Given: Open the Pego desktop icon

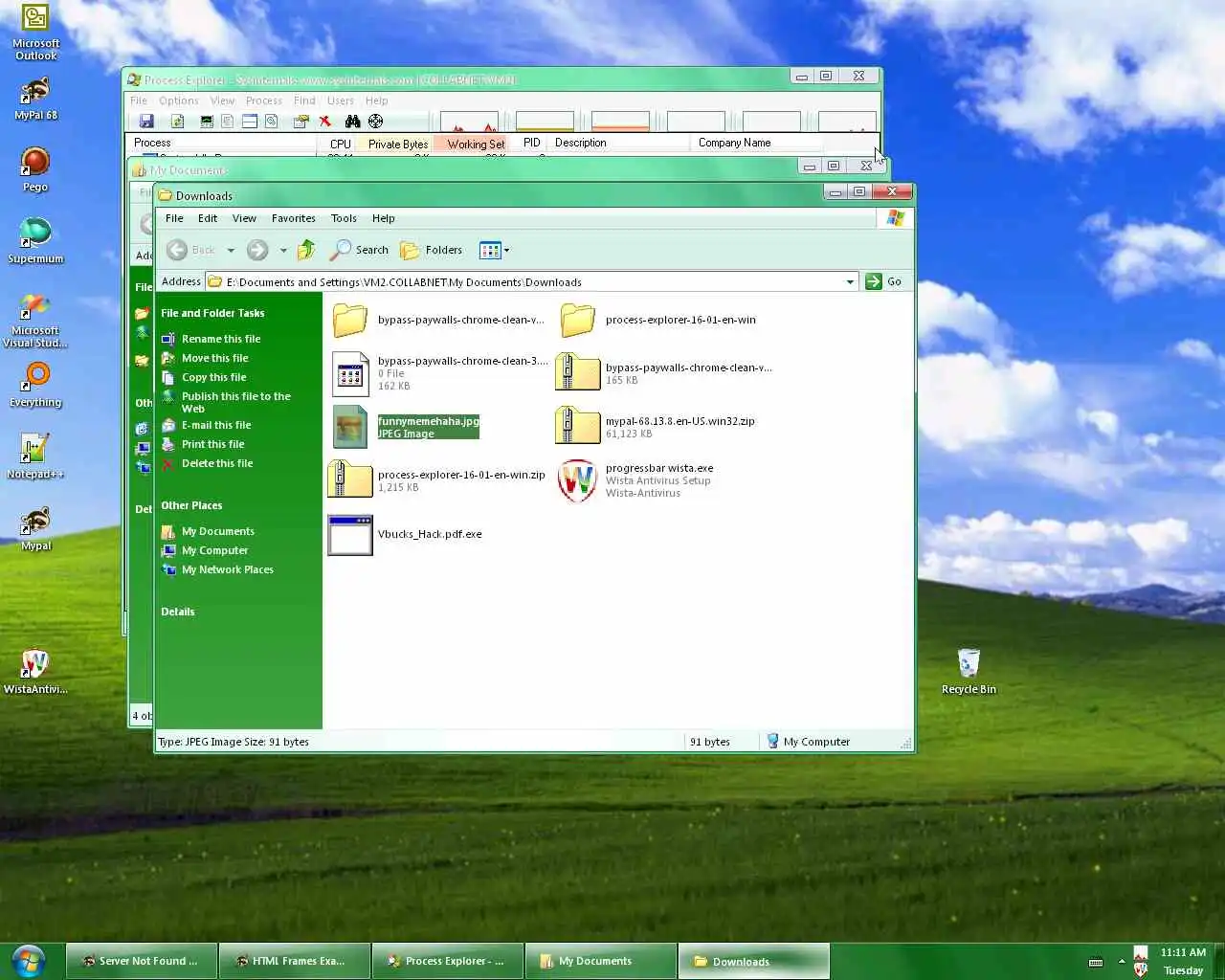Looking at the screenshot, I should pos(35,169).
